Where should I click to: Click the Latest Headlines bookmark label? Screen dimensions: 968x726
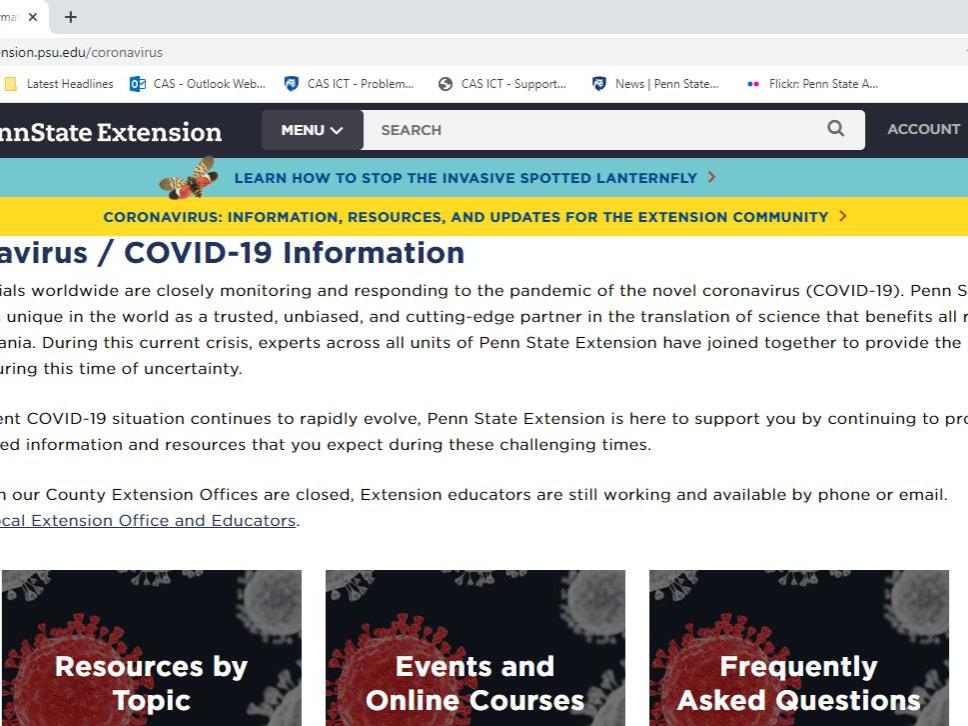click(x=70, y=84)
